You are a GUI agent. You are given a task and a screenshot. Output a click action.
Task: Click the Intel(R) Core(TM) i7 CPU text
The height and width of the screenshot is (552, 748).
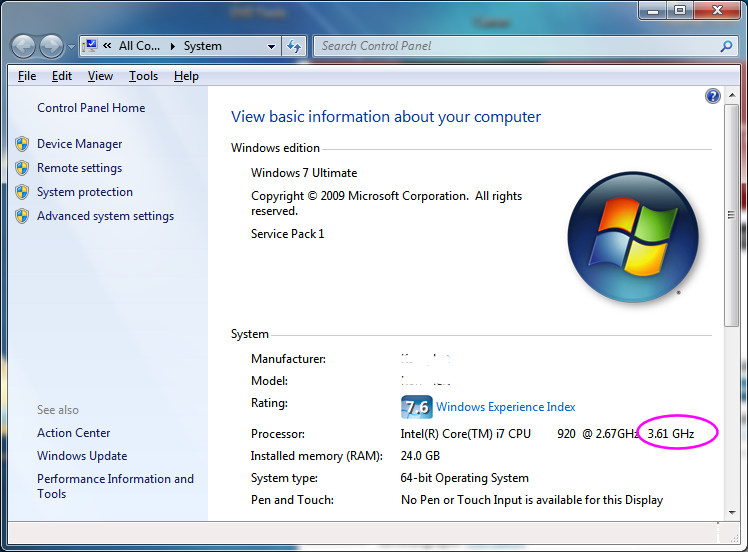coord(466,434)
